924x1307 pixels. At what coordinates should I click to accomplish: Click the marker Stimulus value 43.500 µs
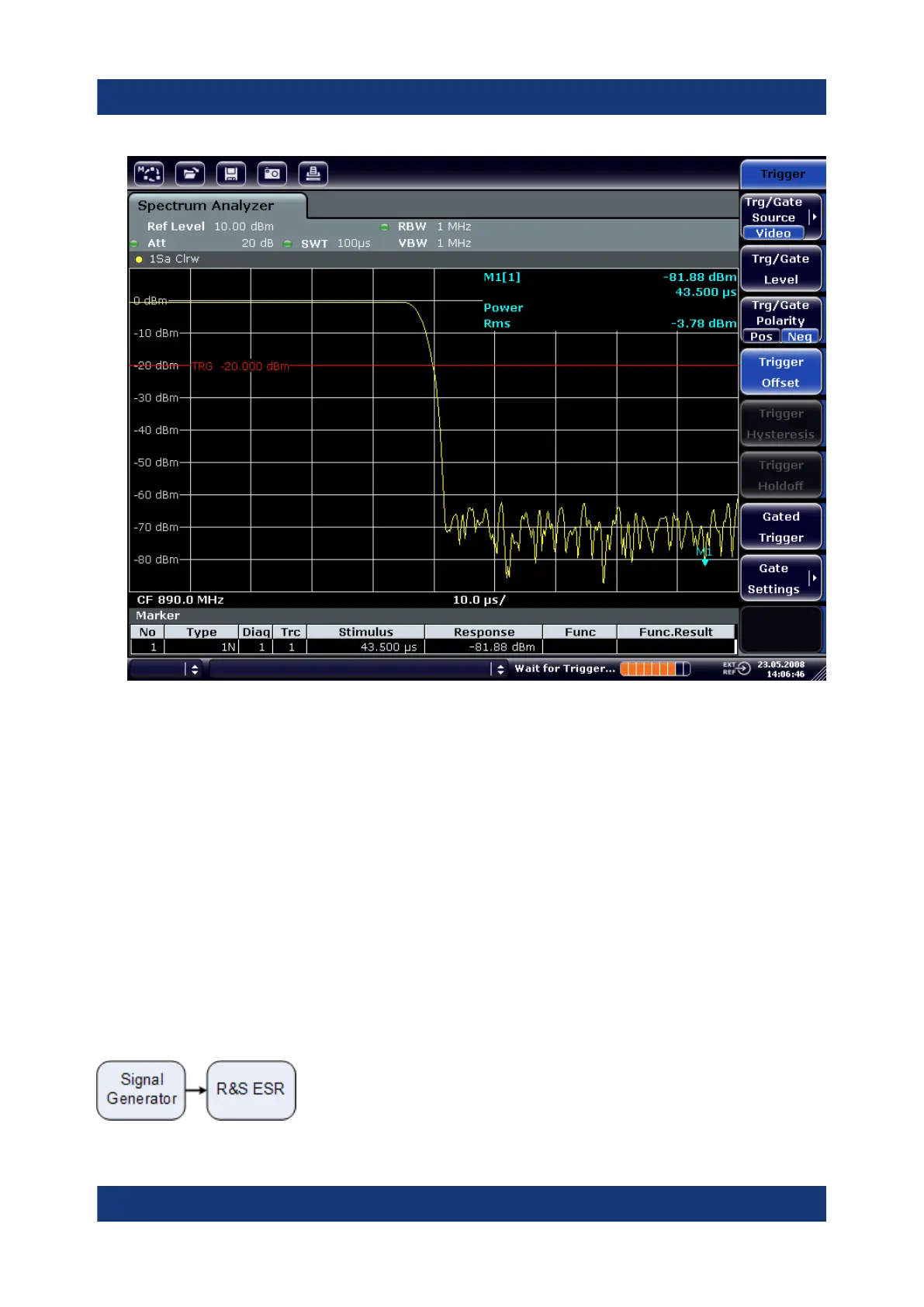(x=388, y=647)
